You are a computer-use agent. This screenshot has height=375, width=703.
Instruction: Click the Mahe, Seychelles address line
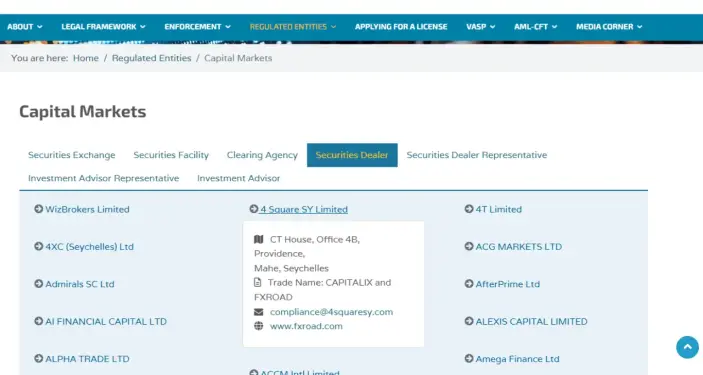(291, 268)
